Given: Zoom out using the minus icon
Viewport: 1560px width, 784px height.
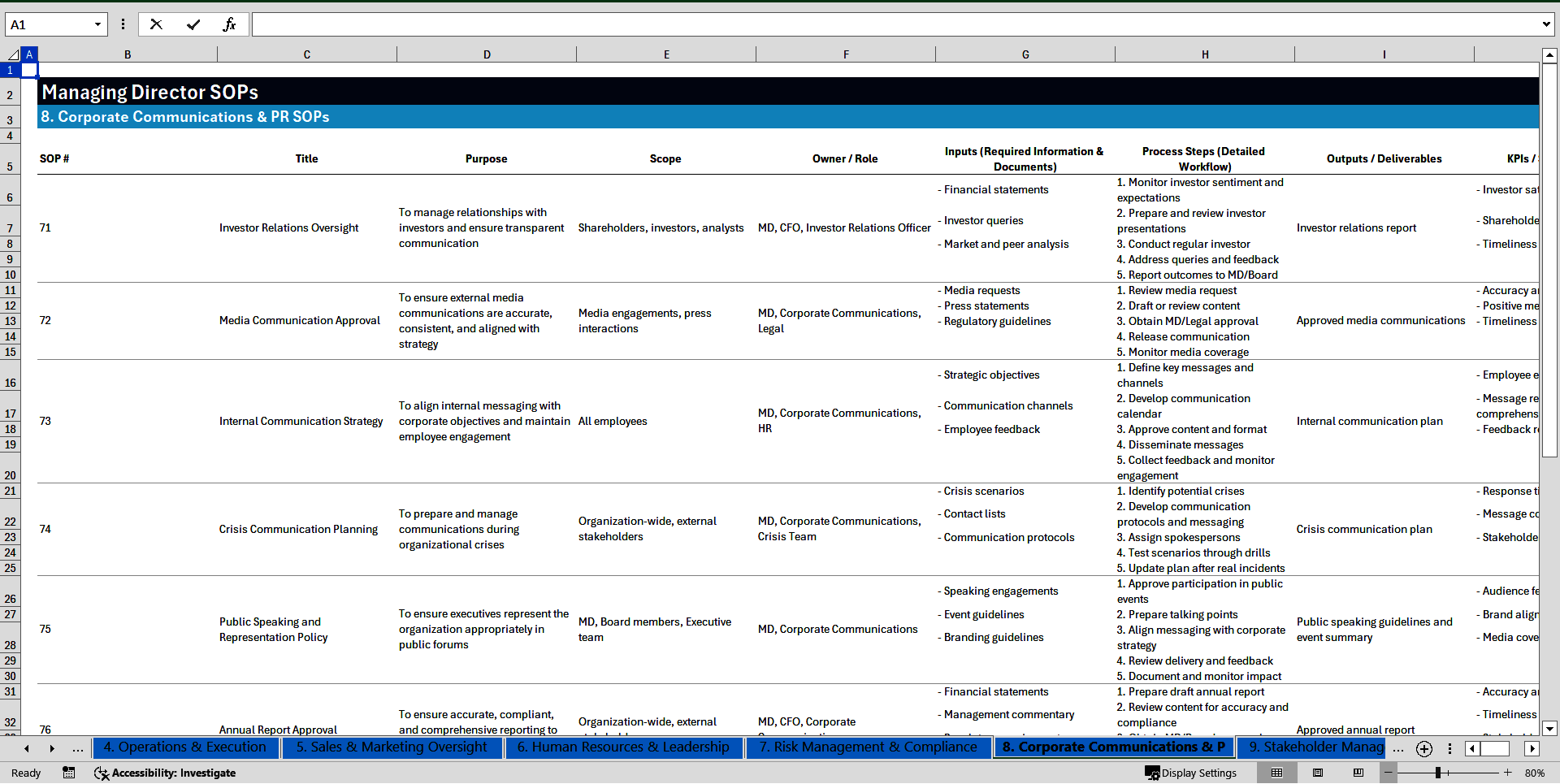Looking at the screenshot, I should tap(1389, 773).
